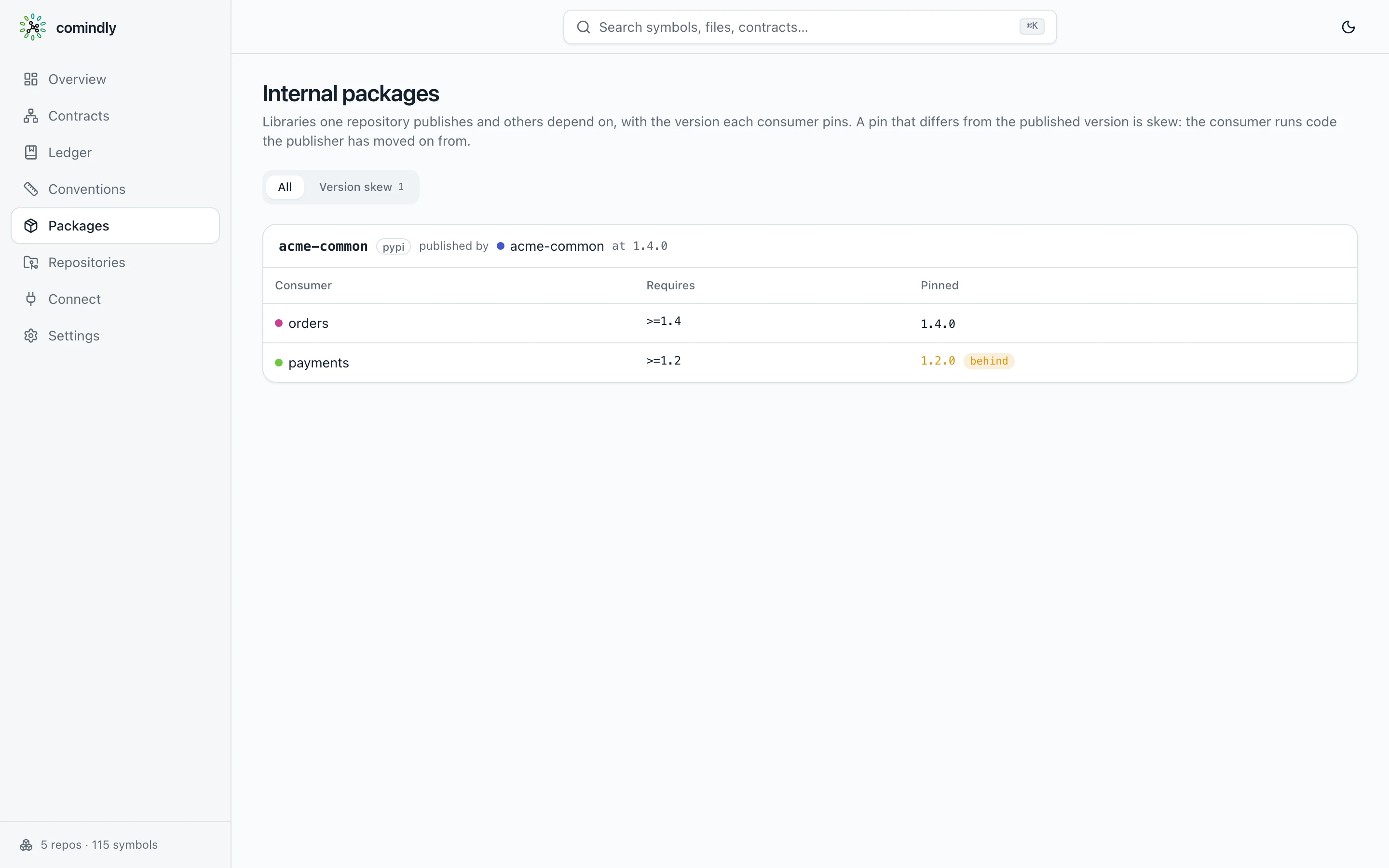Toggle dark mode with moon icon
Screen dimensions: 1389x868
coord(1348,27)
